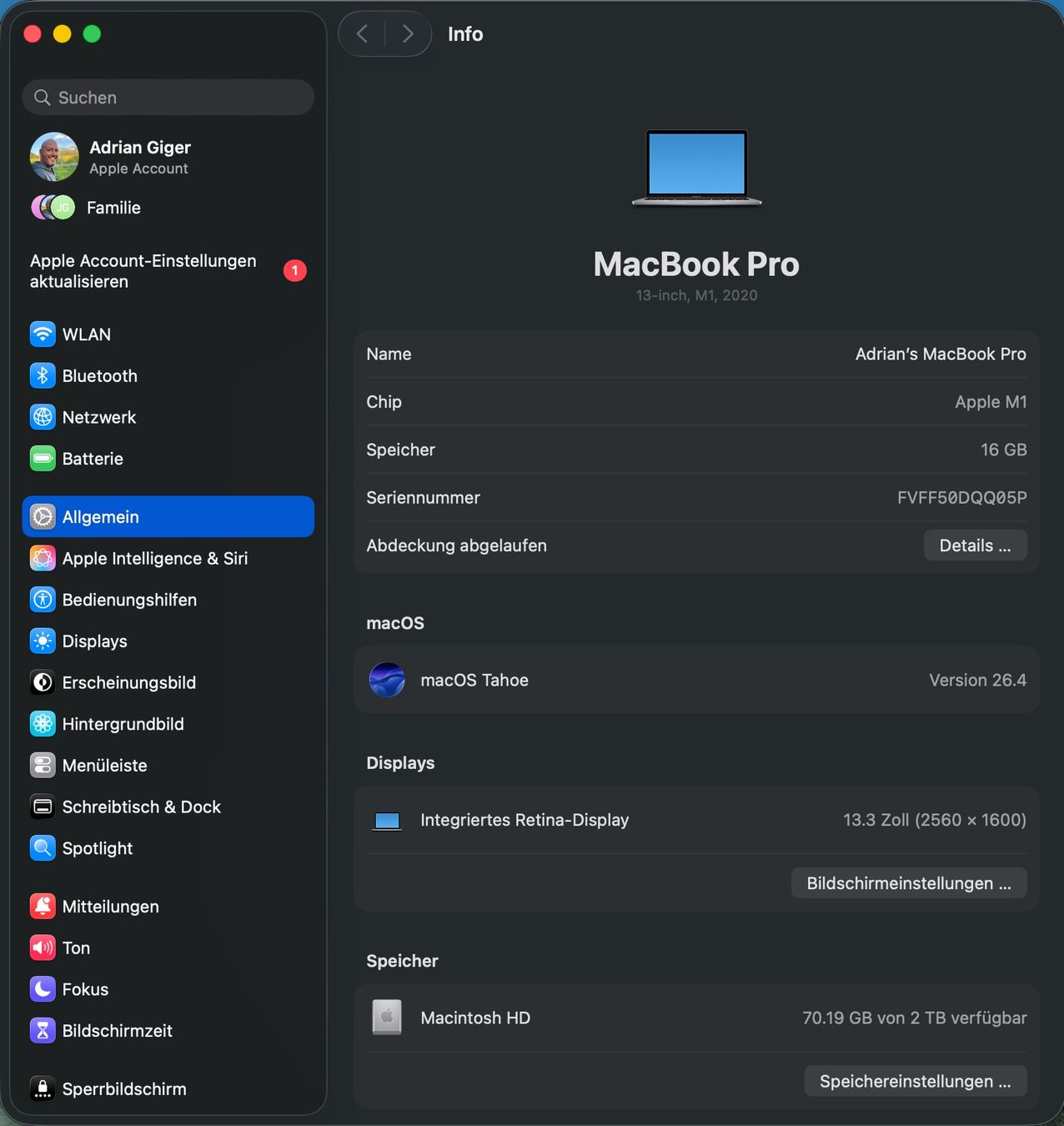The height and width of the screenshot is (1126, 1064).
Task: Open the Ton speaker icon
Action: pos(43,948)
